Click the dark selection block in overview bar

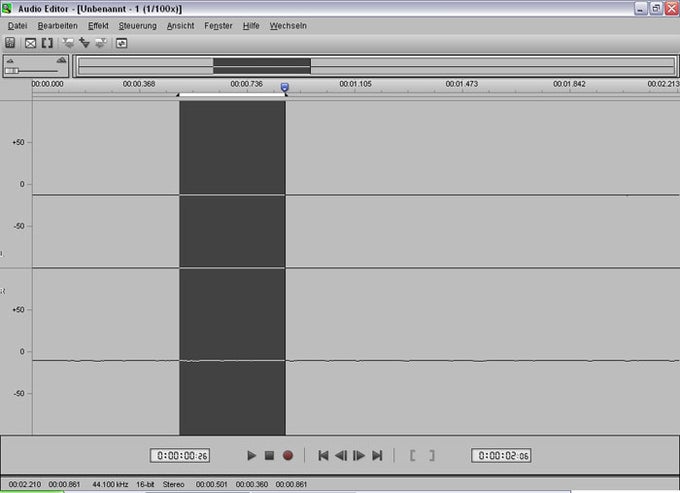(x=262, y=66)
